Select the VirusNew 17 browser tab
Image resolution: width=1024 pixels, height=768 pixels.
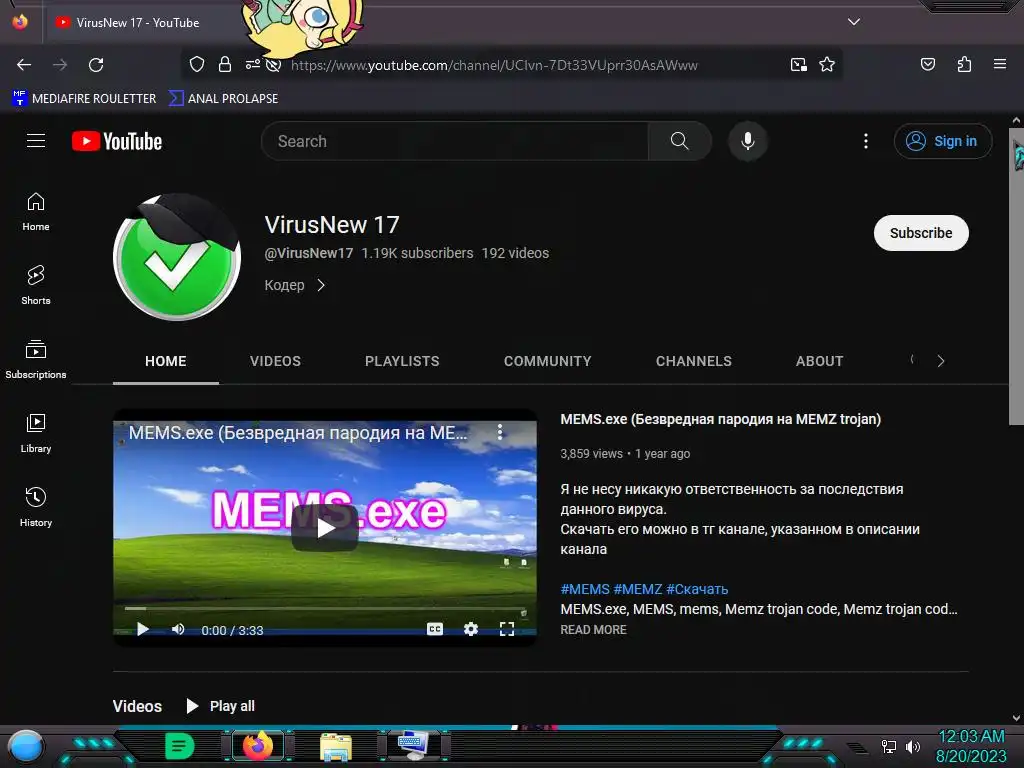[x=137, y=22]
